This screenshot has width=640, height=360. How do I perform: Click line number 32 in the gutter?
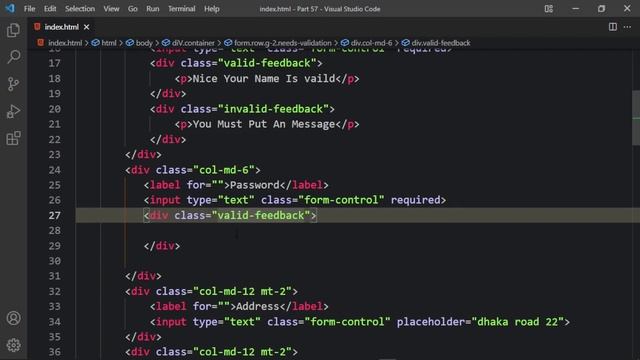55,291
